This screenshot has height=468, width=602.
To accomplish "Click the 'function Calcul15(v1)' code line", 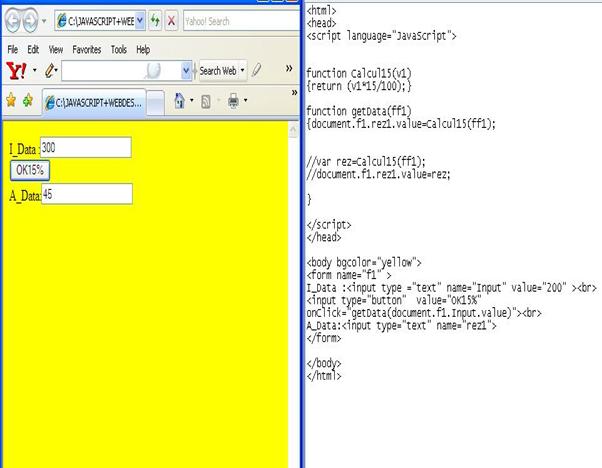I will pos(359,73).
